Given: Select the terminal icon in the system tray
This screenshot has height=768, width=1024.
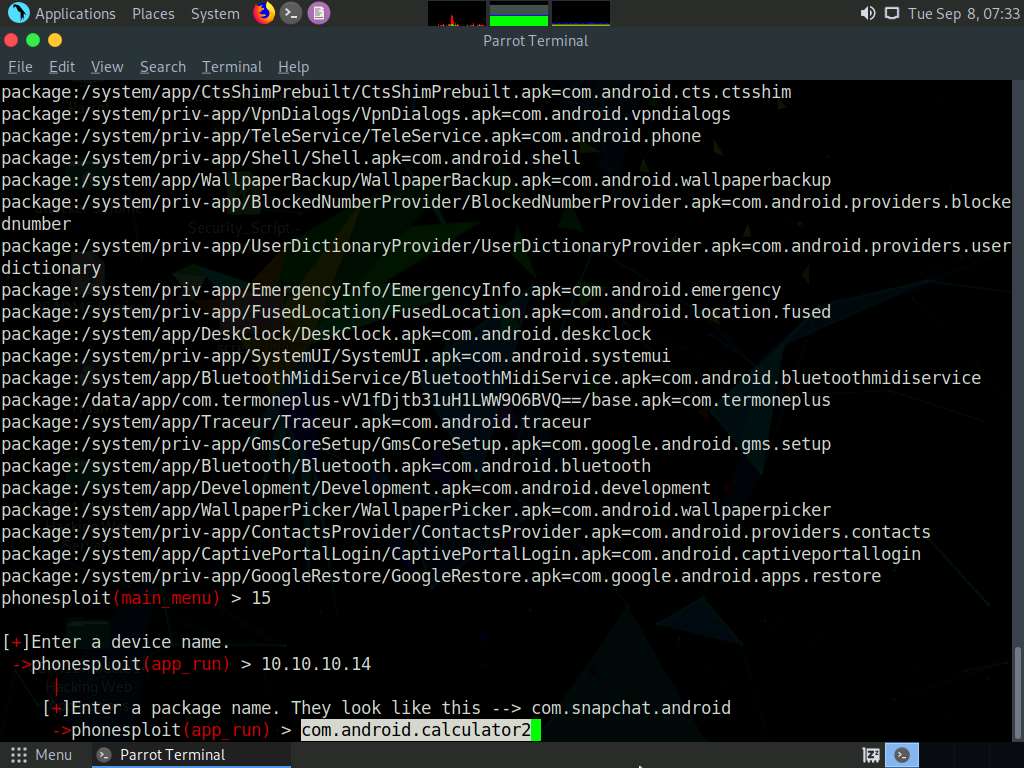Looking at the screenshot, I should 901,755.
